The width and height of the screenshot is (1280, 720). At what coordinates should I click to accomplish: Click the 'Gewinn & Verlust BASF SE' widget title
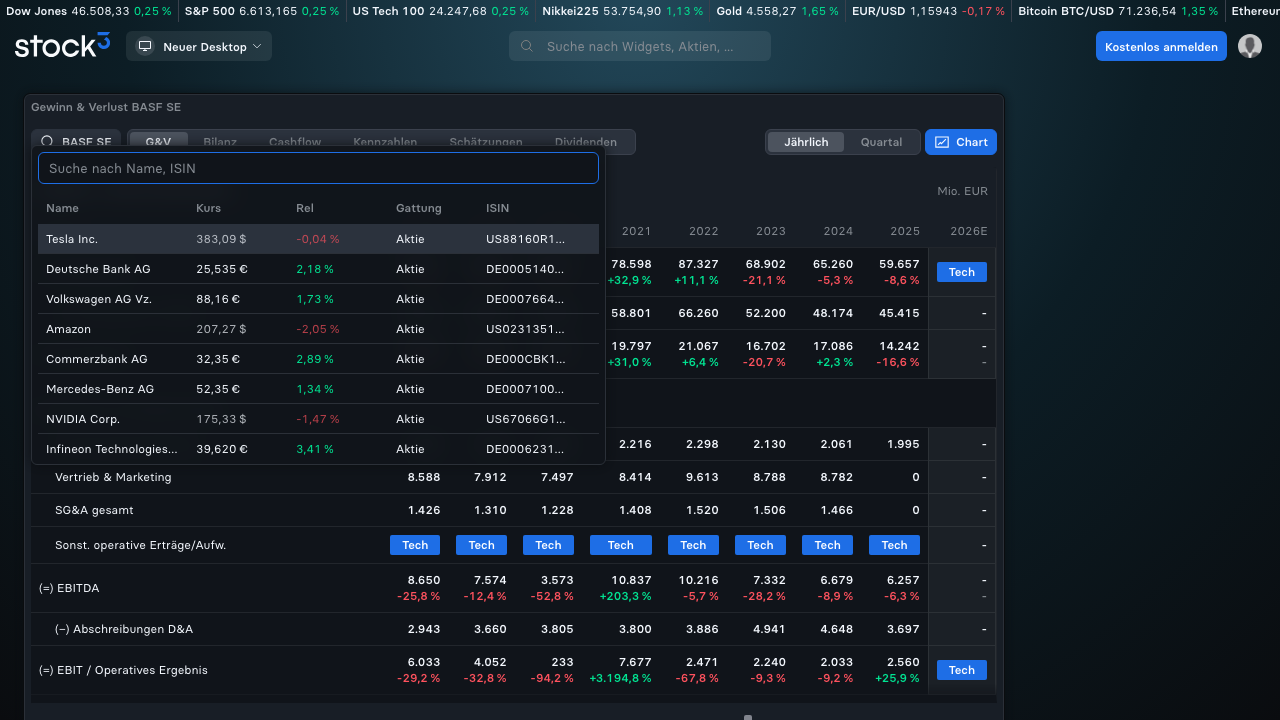click(106, 107)
